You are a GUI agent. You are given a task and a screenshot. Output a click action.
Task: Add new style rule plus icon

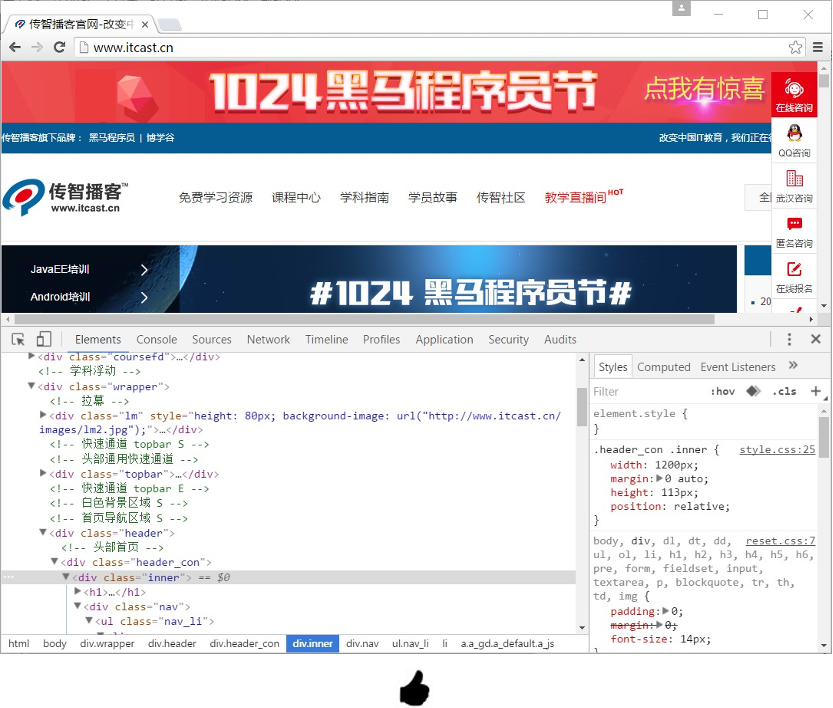(815, 391)
